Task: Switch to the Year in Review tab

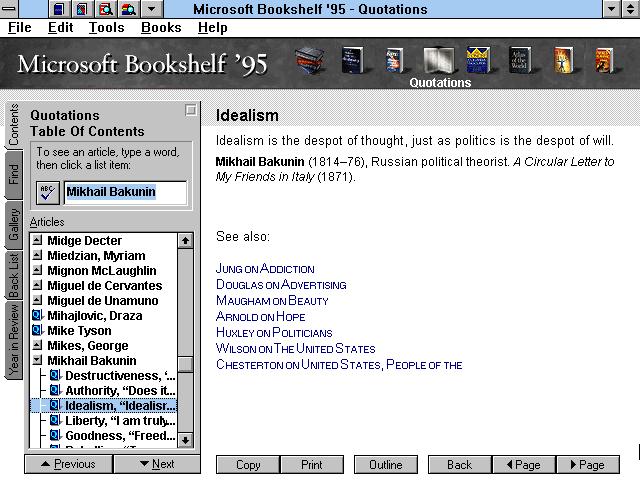Action: coord(13,340)
